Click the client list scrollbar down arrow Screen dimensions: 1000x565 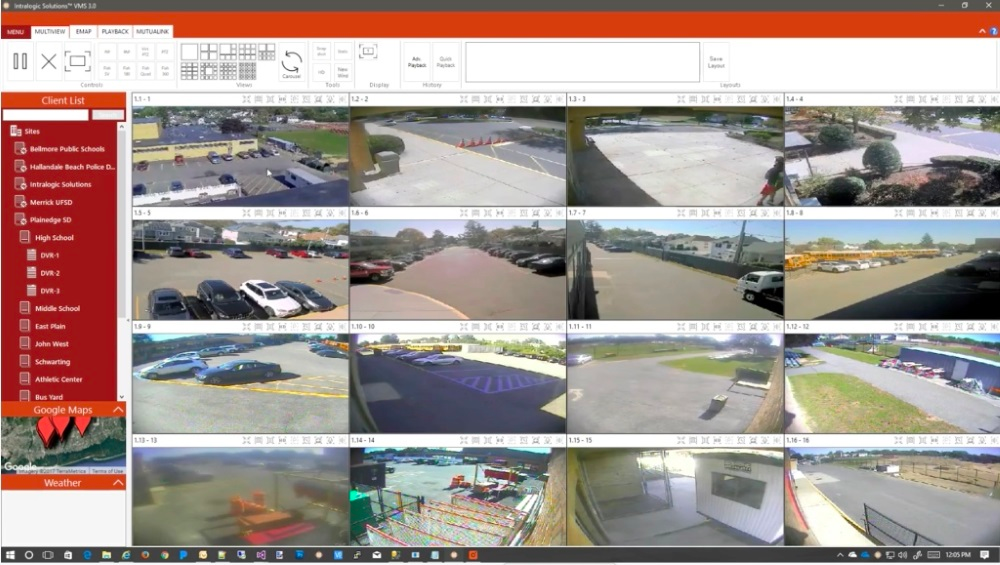121,397
